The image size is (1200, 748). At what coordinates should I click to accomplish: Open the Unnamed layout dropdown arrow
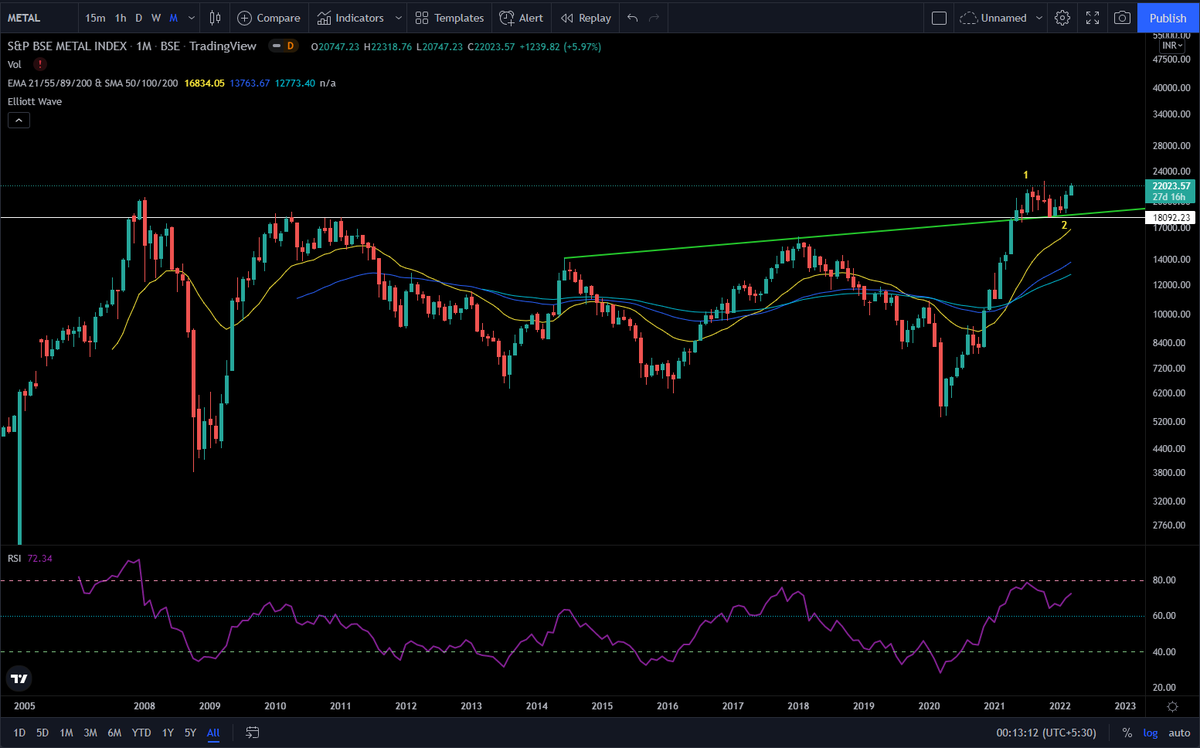click(1038, 18)
